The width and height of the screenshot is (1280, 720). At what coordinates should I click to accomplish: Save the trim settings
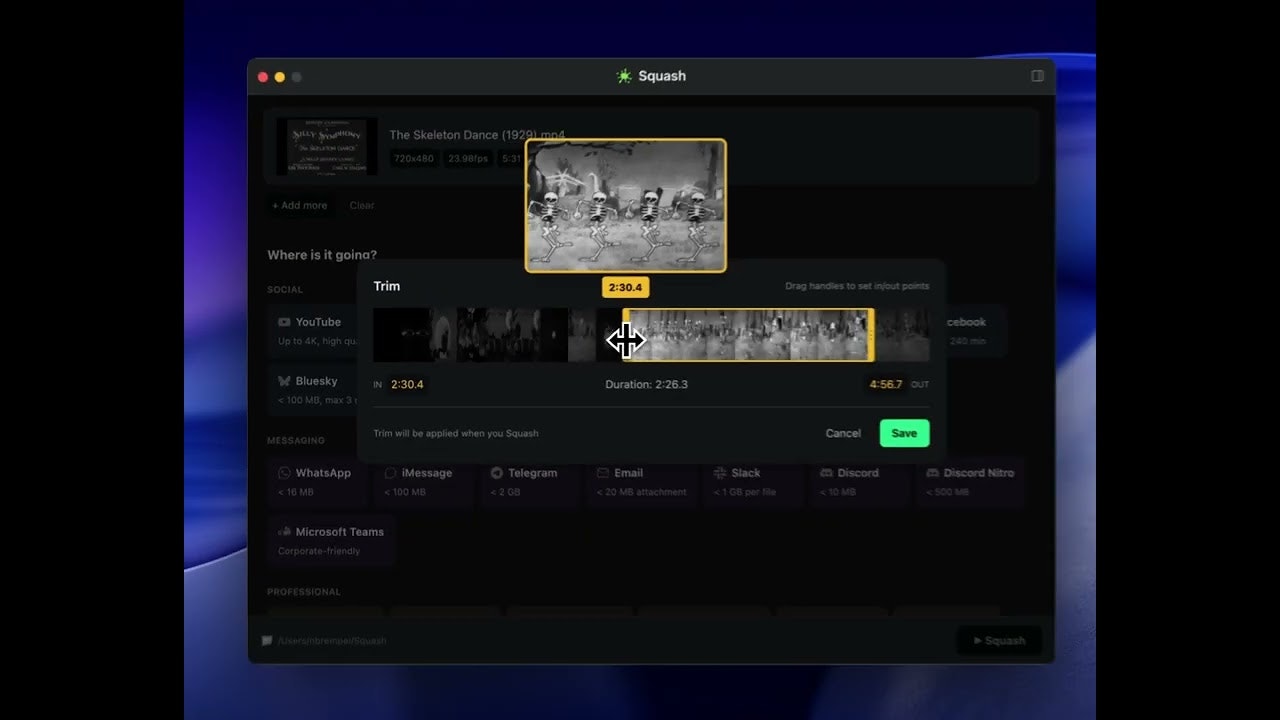904,433
